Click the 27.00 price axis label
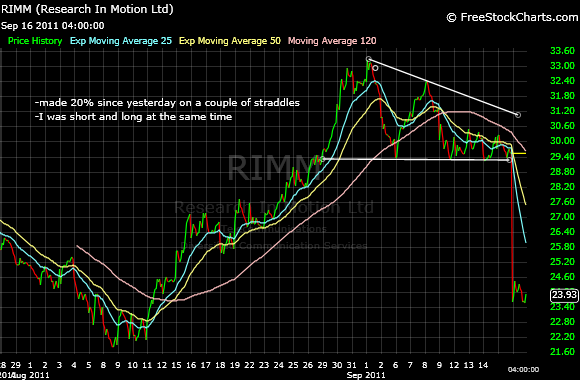The image size is (580, 380). pyautogui.click(x=562, y=216)
